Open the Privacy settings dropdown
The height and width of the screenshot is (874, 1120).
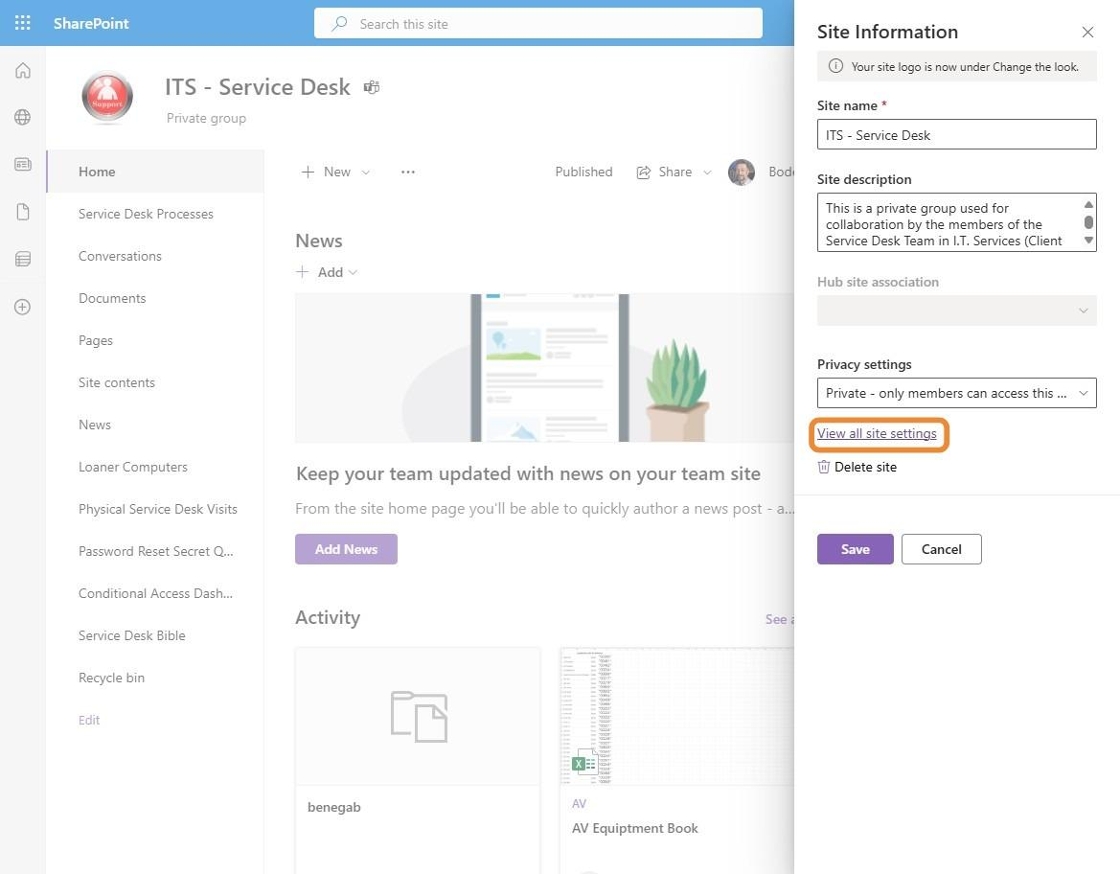[956, 393]
